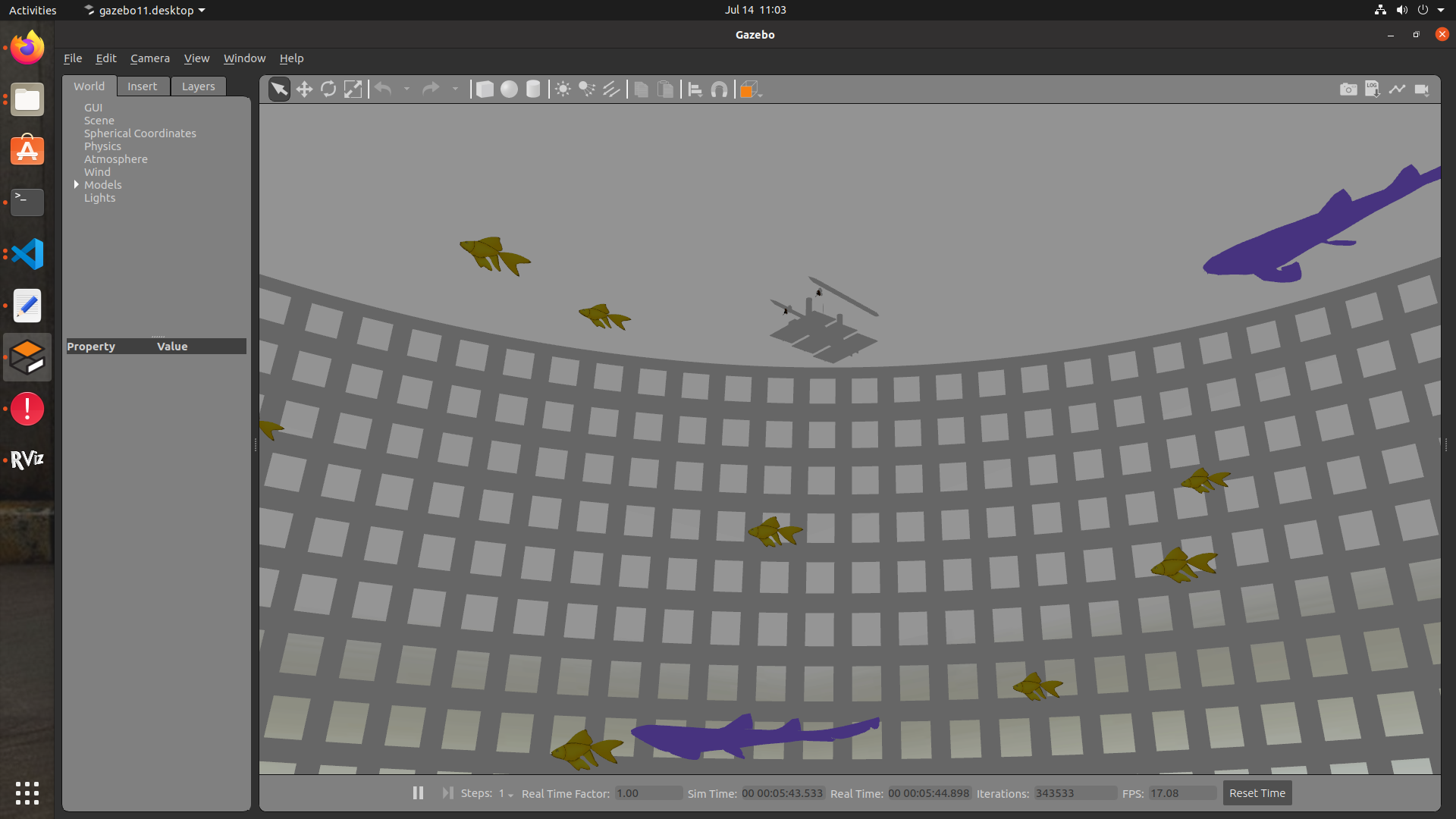Click the Real Time Factor input field

pos(647,793)
